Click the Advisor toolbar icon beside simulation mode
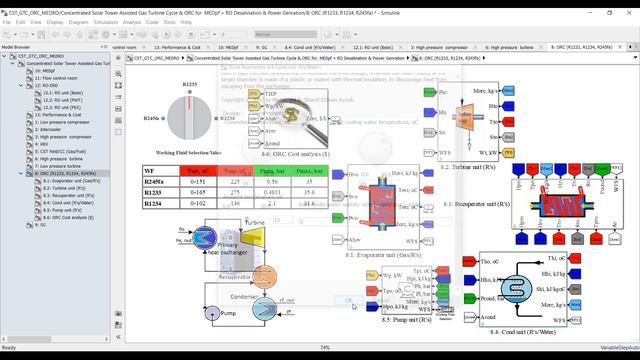 click(x=328, y=35)
